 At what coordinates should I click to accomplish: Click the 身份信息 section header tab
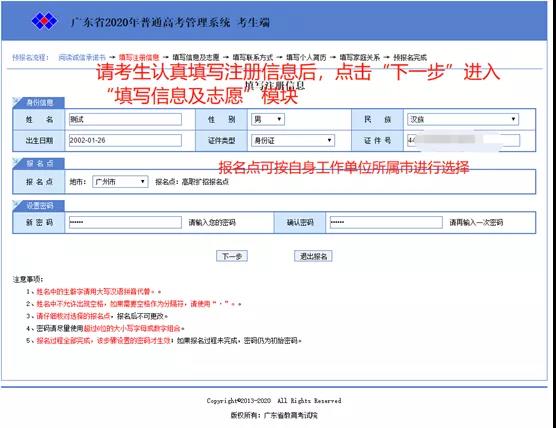pos(39,103)
